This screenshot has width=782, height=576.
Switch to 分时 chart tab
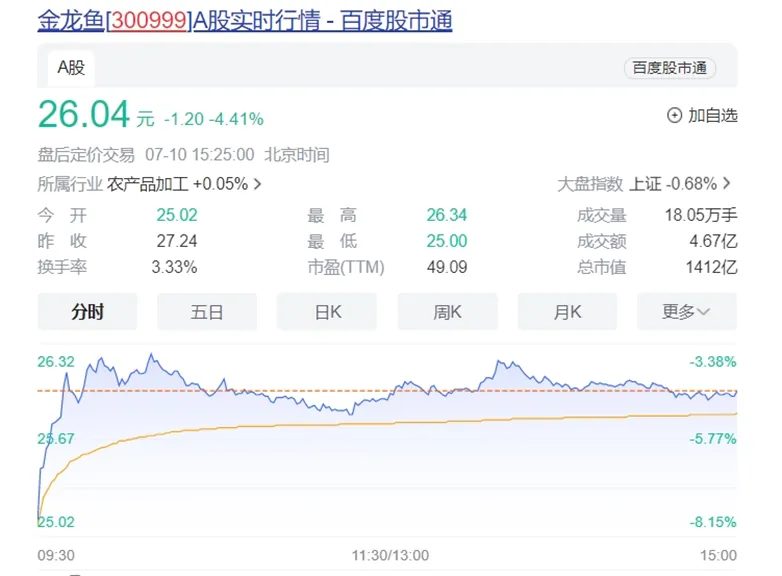point(87,312)
